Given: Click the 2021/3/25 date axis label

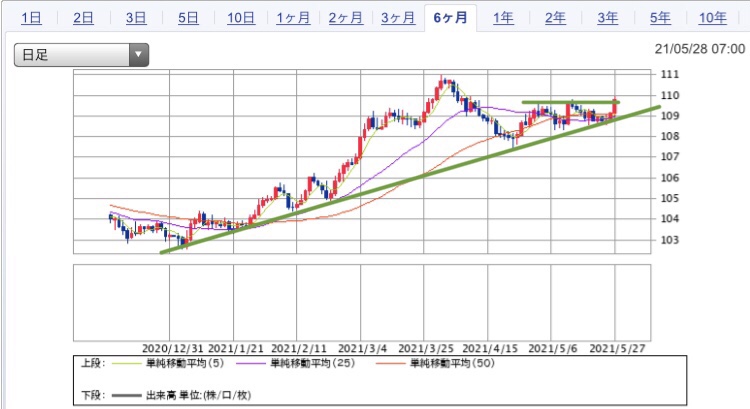Looking at the screenshot, I should [426, 348].
